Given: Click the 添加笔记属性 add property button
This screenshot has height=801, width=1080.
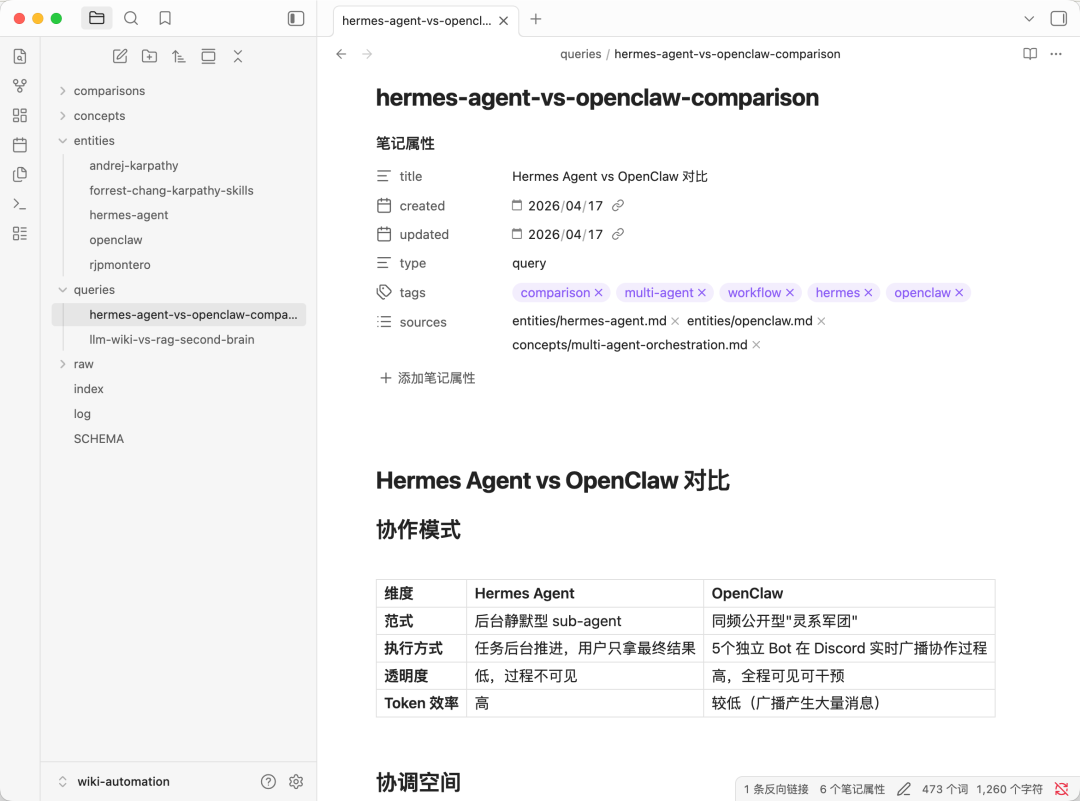Looking at the screenshot, I should tap(428, 378).
